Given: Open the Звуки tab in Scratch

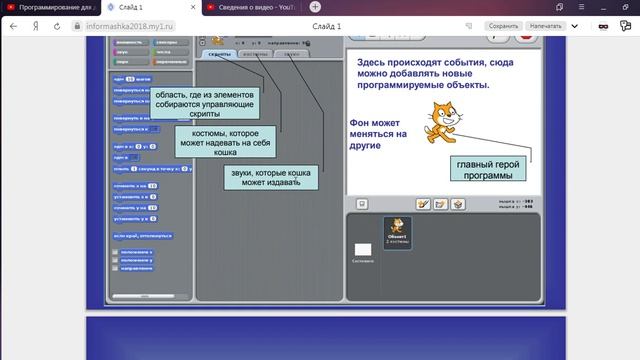Looking at the screenshot, I should point(291,54).
